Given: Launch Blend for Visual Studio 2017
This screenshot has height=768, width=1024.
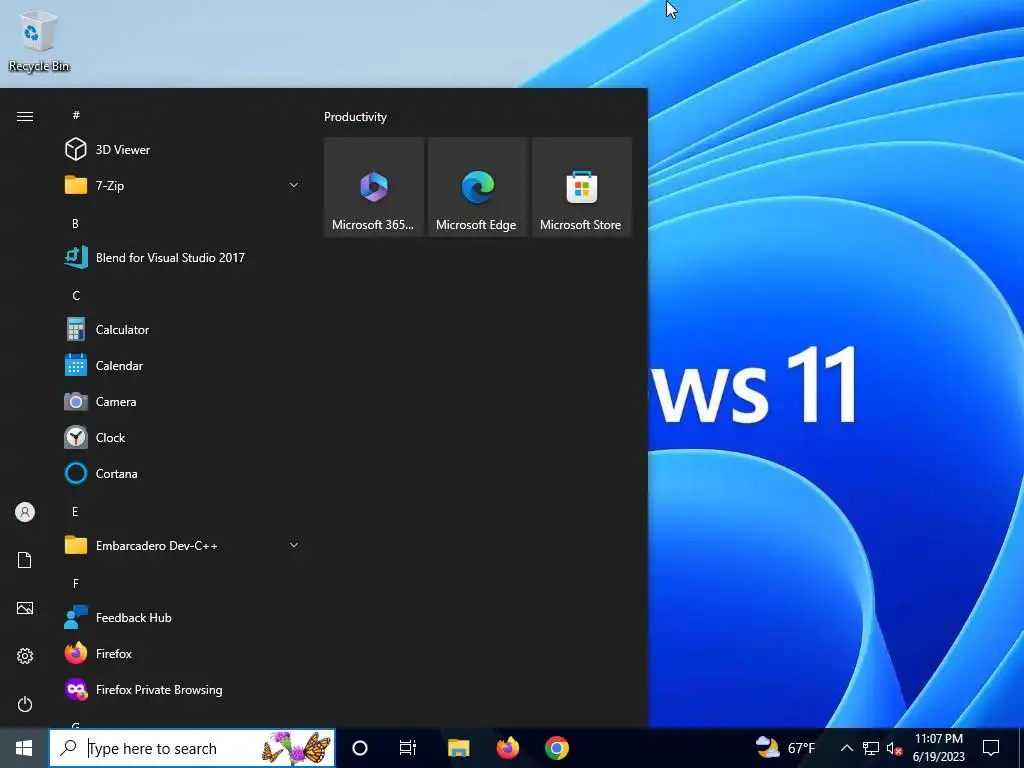Looking at the screenshot, I should [183, 257].
